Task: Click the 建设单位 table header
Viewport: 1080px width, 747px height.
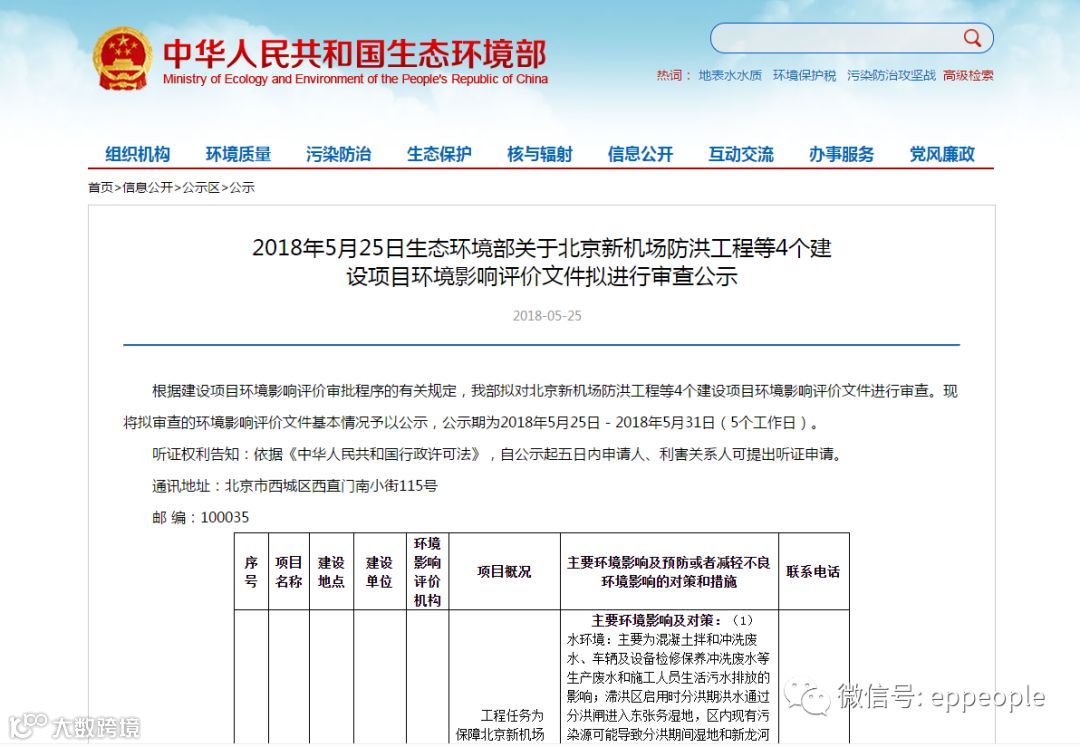Action: [380, 572]
